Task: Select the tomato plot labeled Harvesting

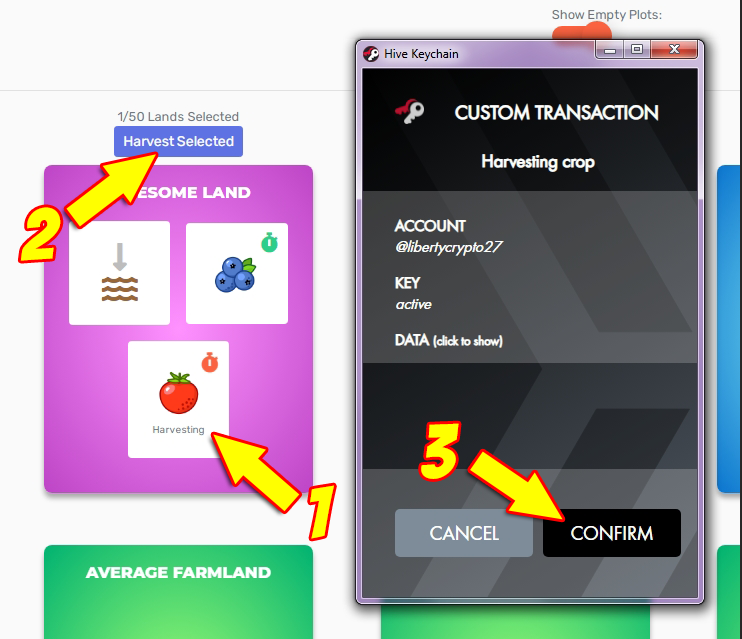Action: [178, 399]
